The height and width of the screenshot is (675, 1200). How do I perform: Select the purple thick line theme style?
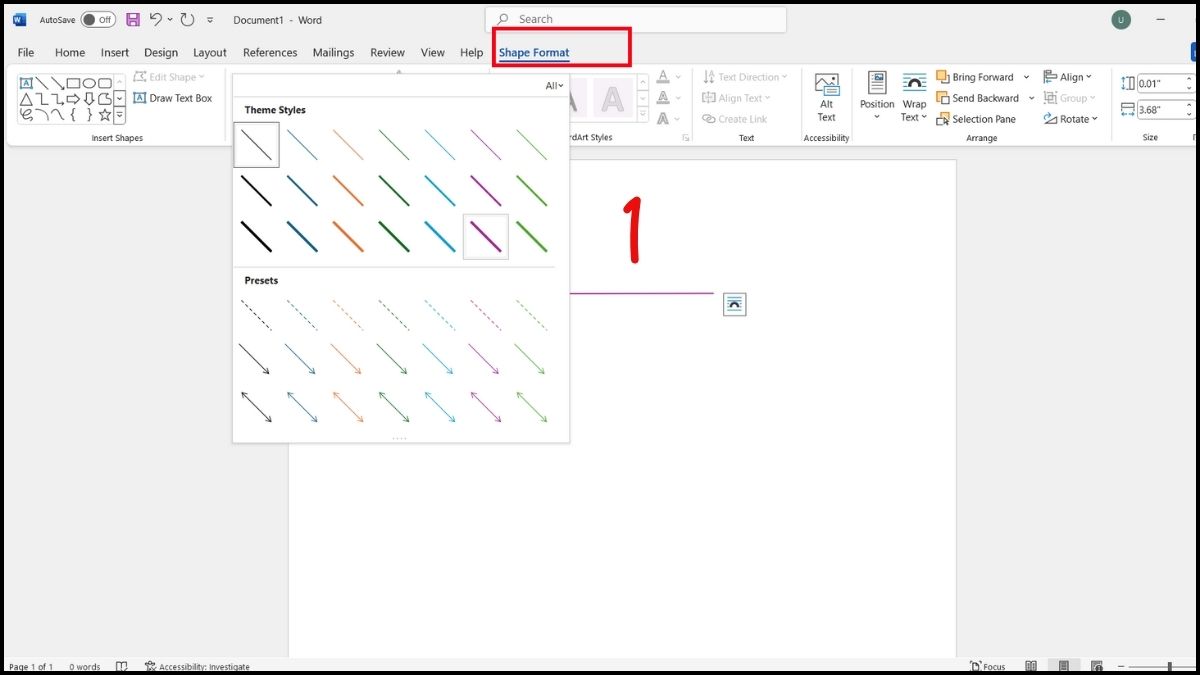click(486, 237)
